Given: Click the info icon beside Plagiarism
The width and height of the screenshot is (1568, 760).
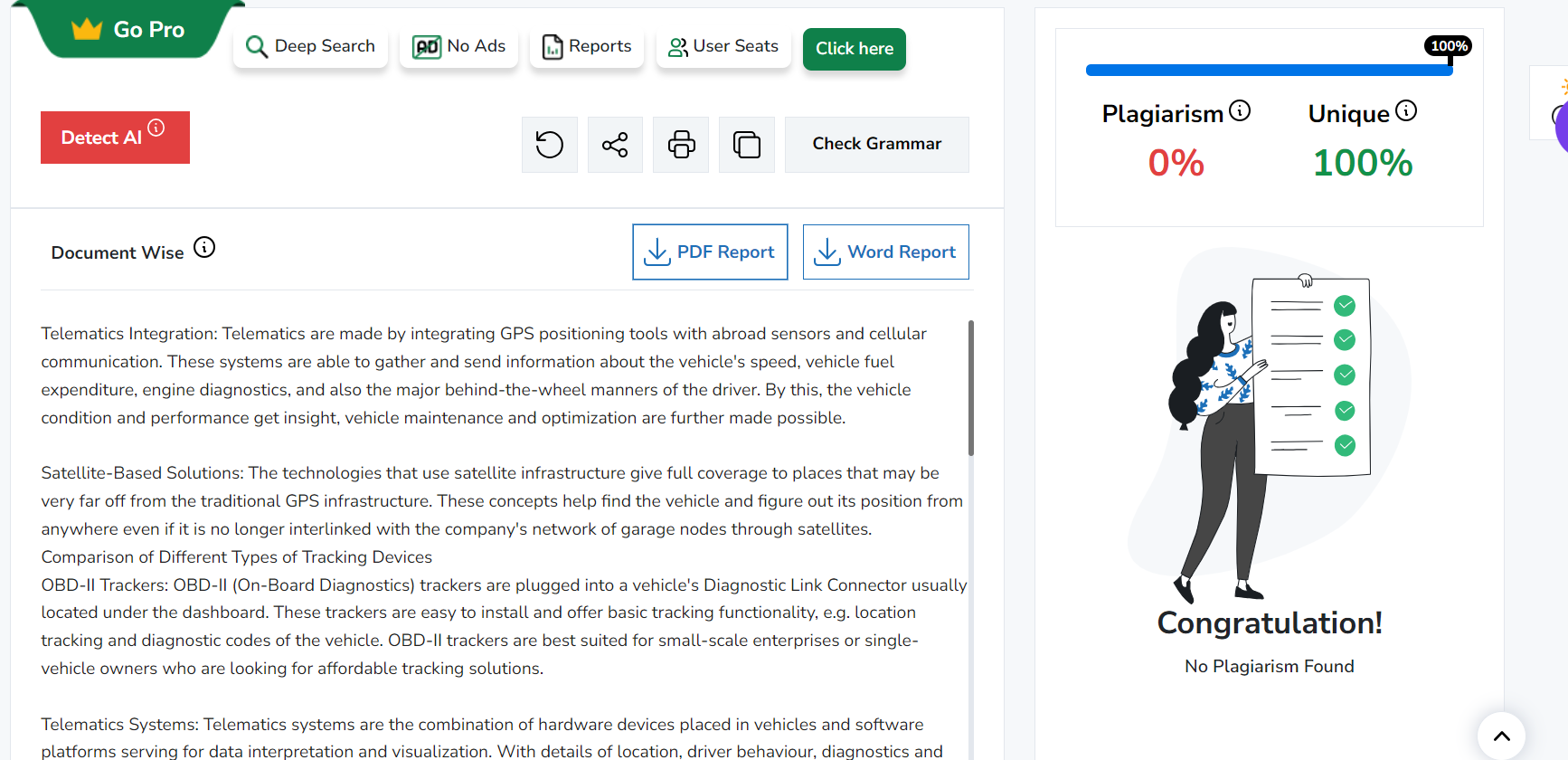Looking at the screenshot, I should click(x=1240, y=111).
